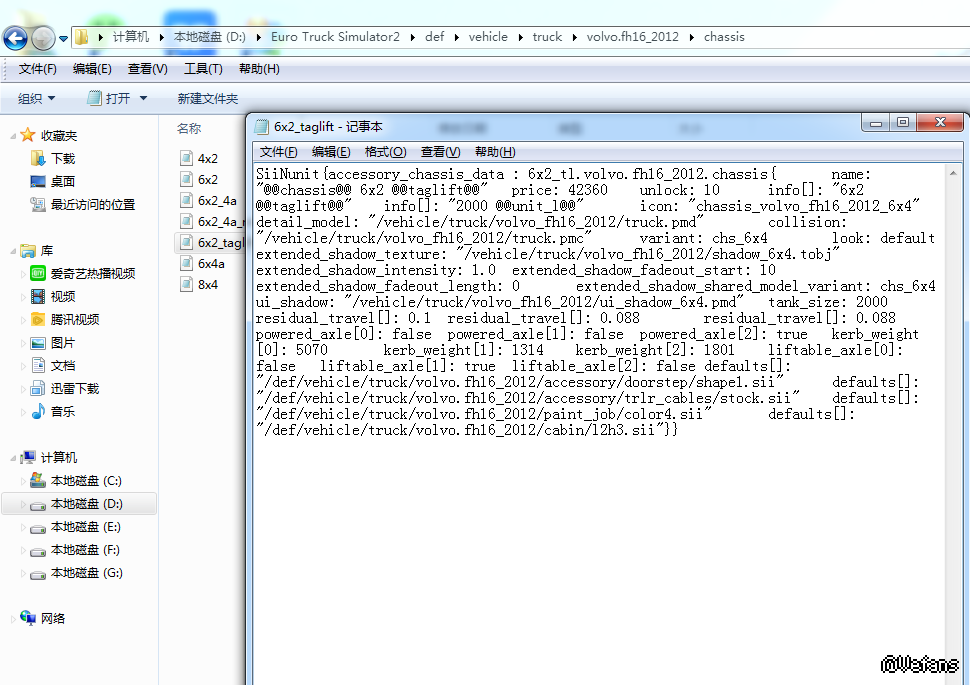Open 迅雷下载 library folder
This screenshot has width=970, height=685.
tap(75, 388)
